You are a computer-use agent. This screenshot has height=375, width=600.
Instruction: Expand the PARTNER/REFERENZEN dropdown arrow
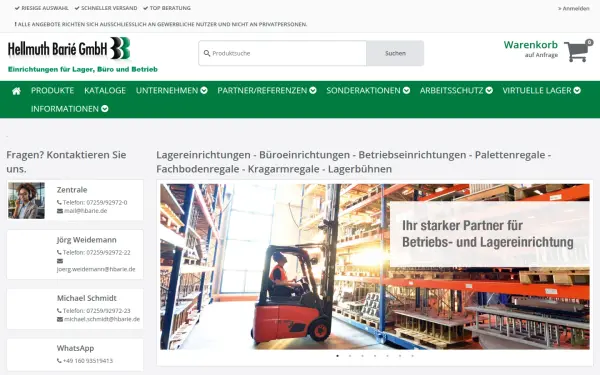[x=313, y=90]
